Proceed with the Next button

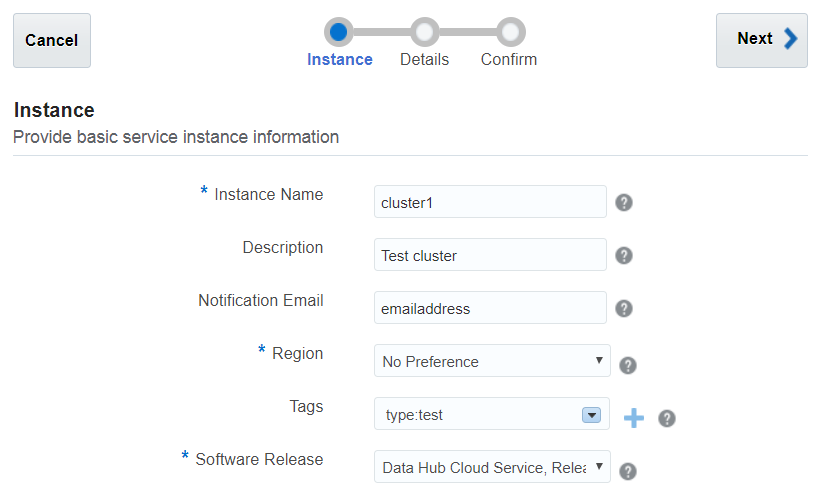coord(761,40)
